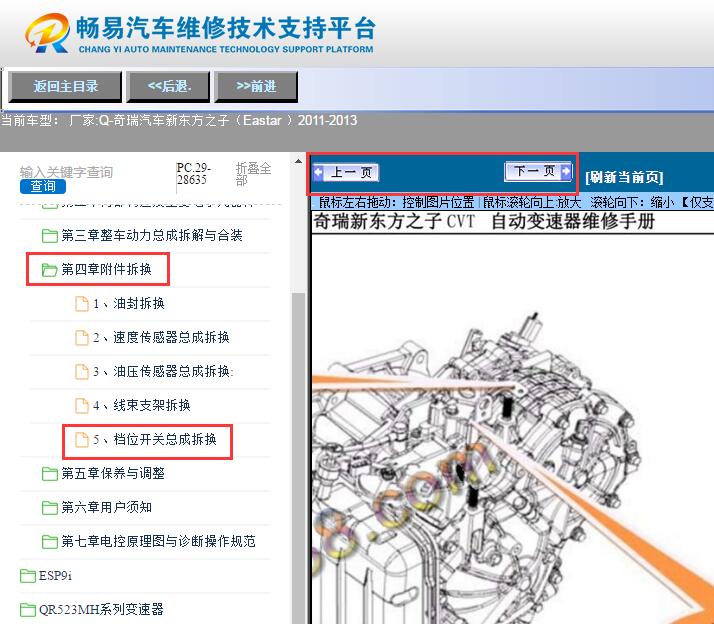714x624 pixels.
Task: Click folder icon of 第六章用户须知
Action: pos(49,507)
